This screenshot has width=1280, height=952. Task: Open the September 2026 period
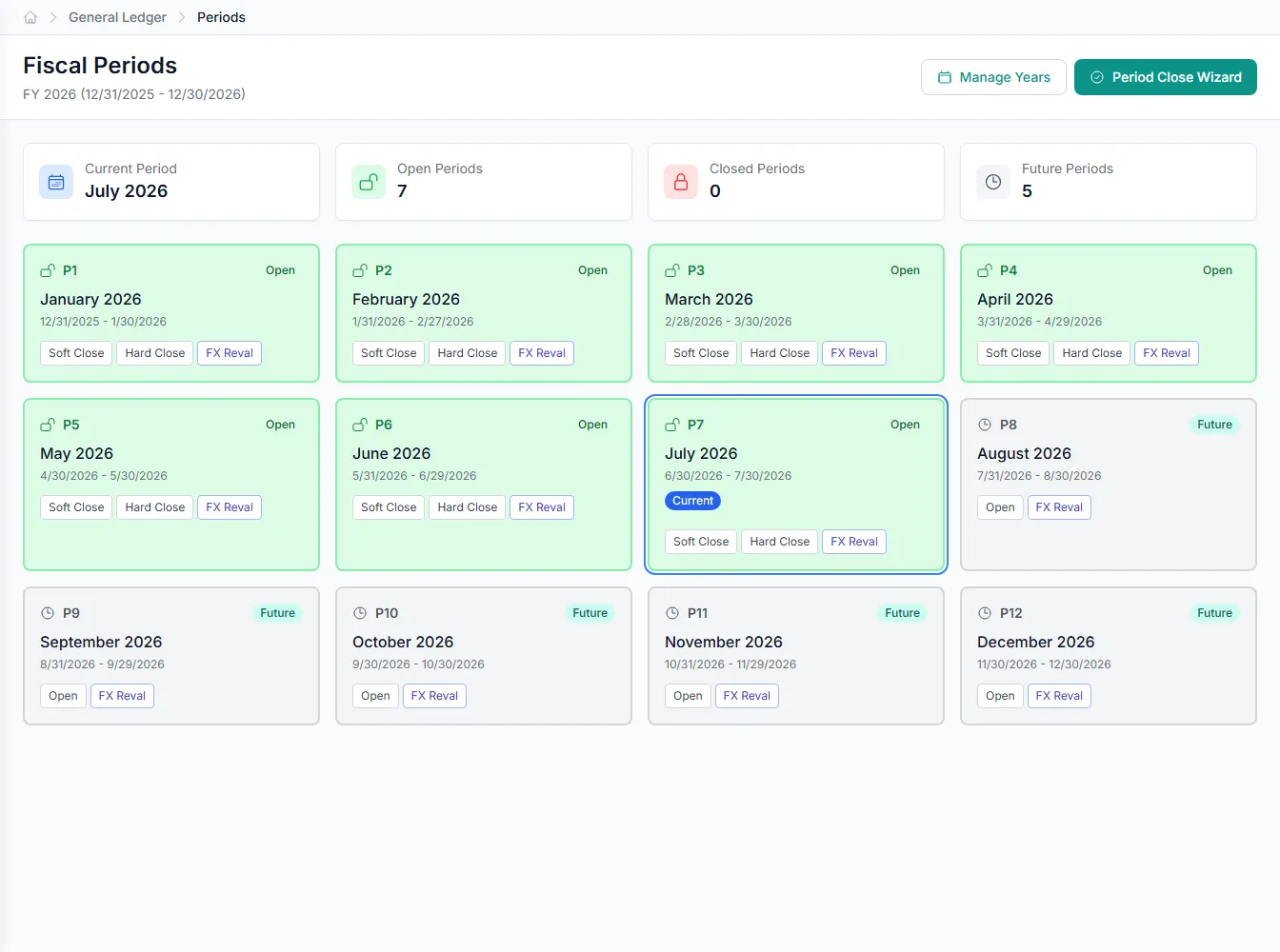(x=63, y=696)
